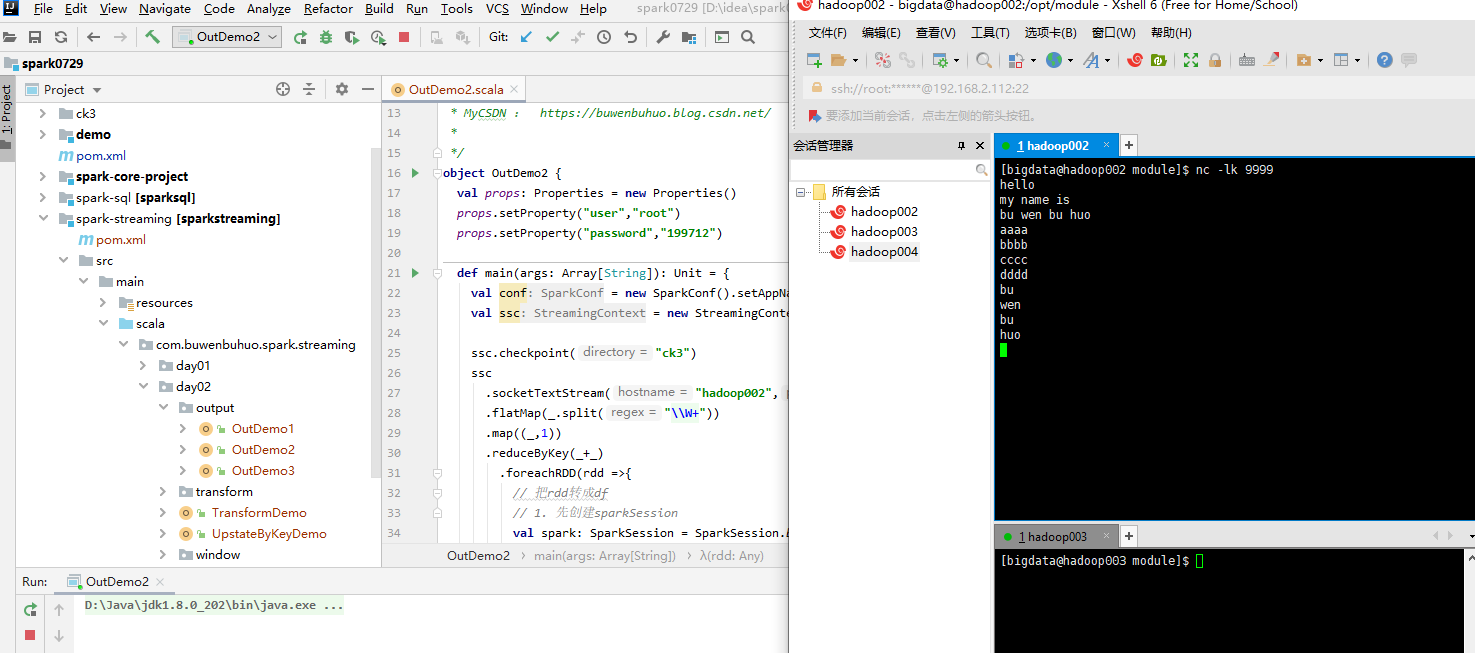Open Project panel gear options
This screenshot has width=1475, height=653.
342,89
